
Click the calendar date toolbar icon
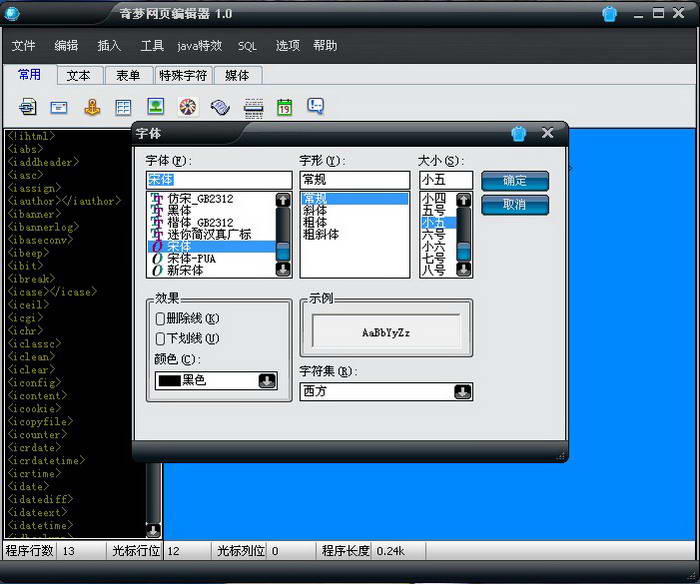pyautogui.click(x=284, y=106)
